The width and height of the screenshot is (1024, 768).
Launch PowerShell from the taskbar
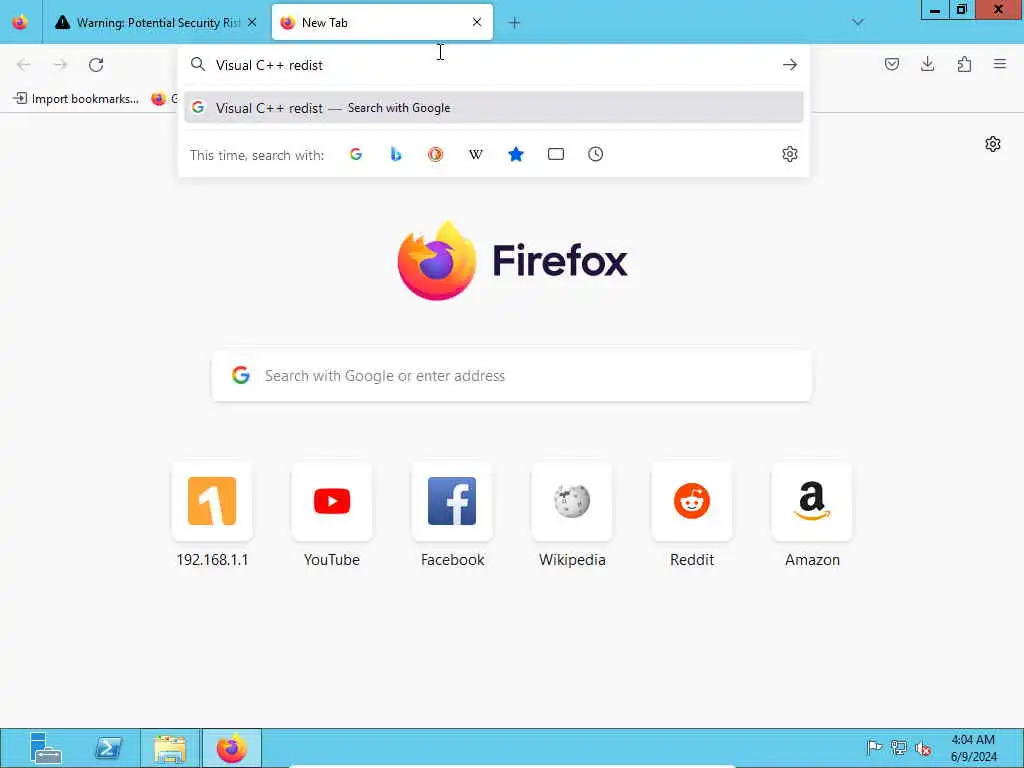click(108, 748)
